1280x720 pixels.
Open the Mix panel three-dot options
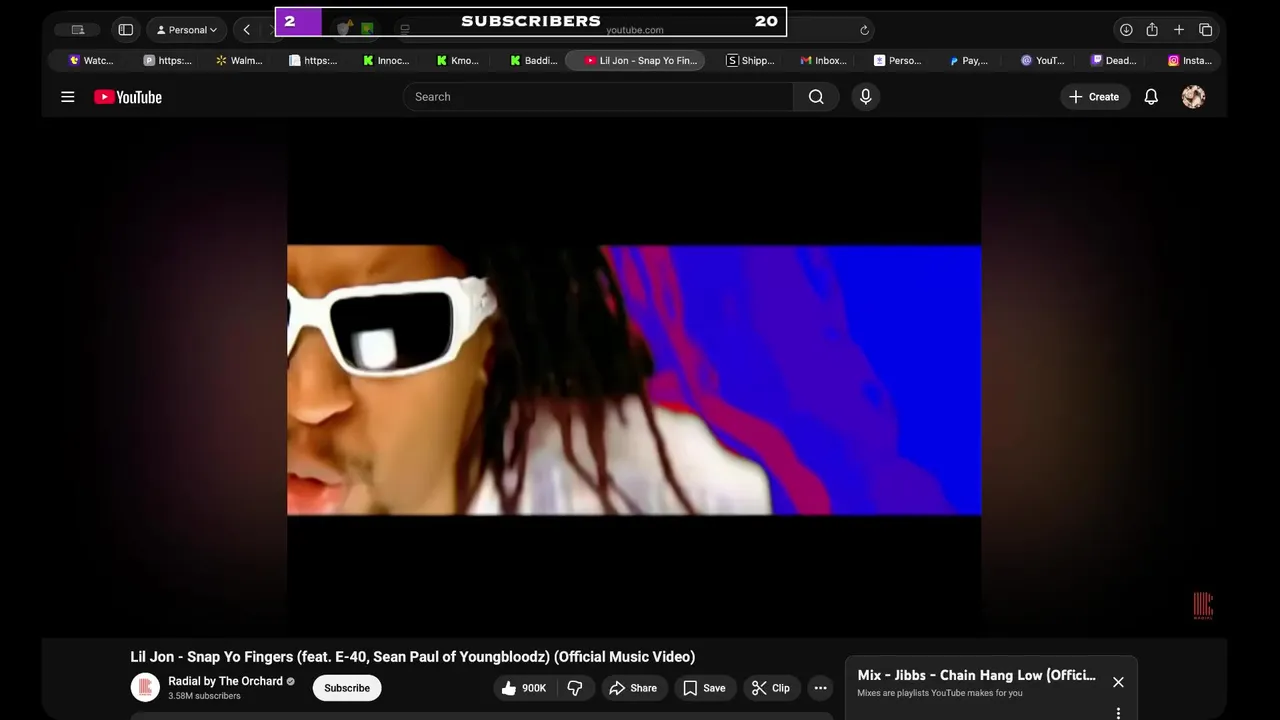click(x=1118, y=713)
